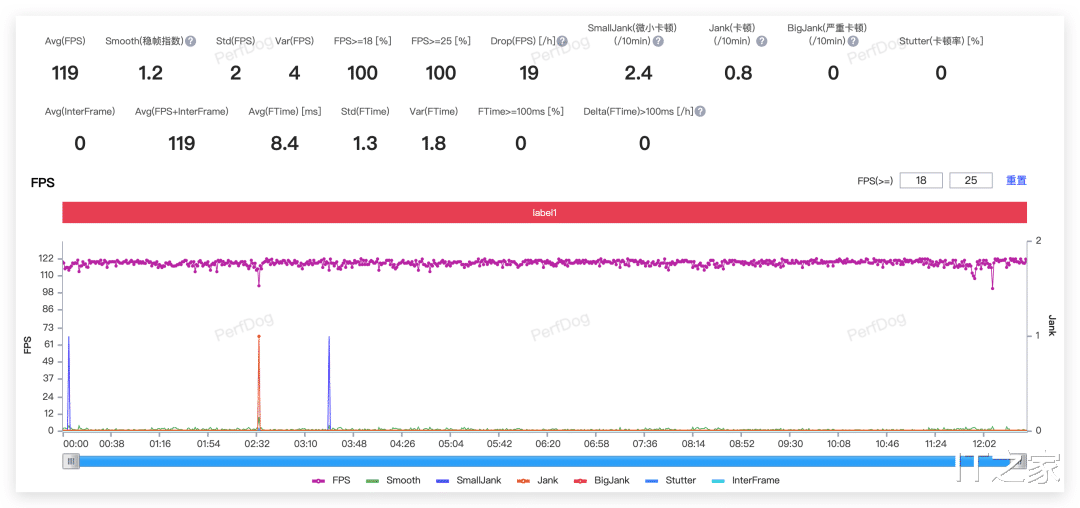Toggle the InterFrame legend entry

coord(745,480)
